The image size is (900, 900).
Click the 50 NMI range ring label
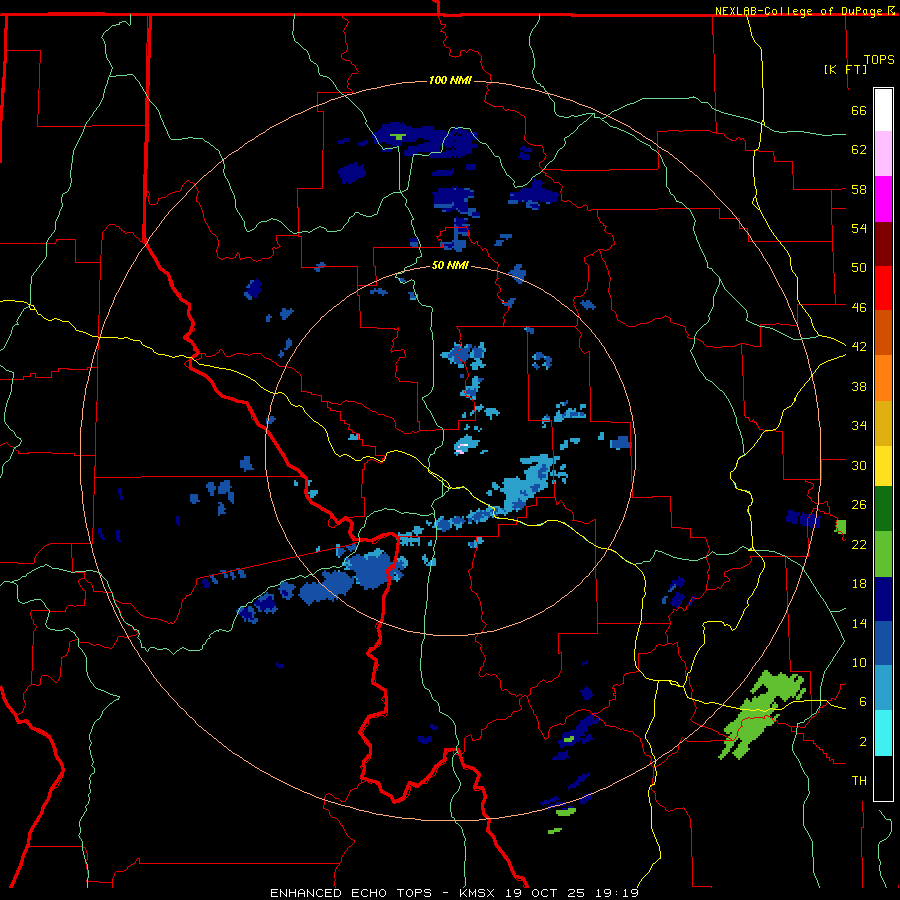click(450, 266)
